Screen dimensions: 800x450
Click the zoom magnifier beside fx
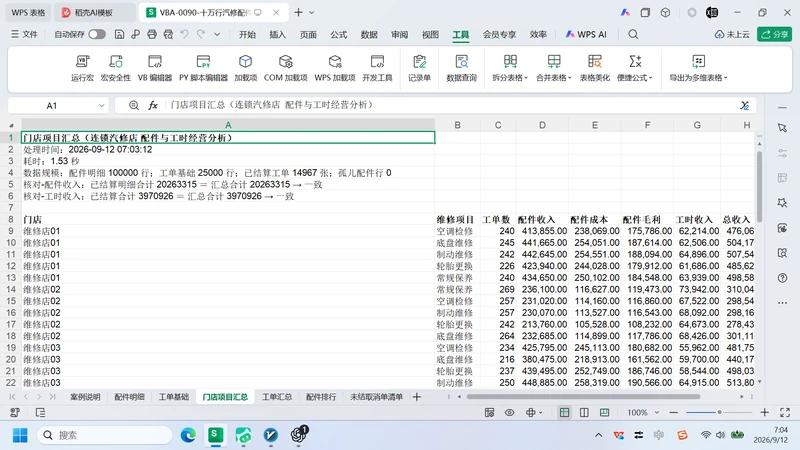tap(134, 105)
